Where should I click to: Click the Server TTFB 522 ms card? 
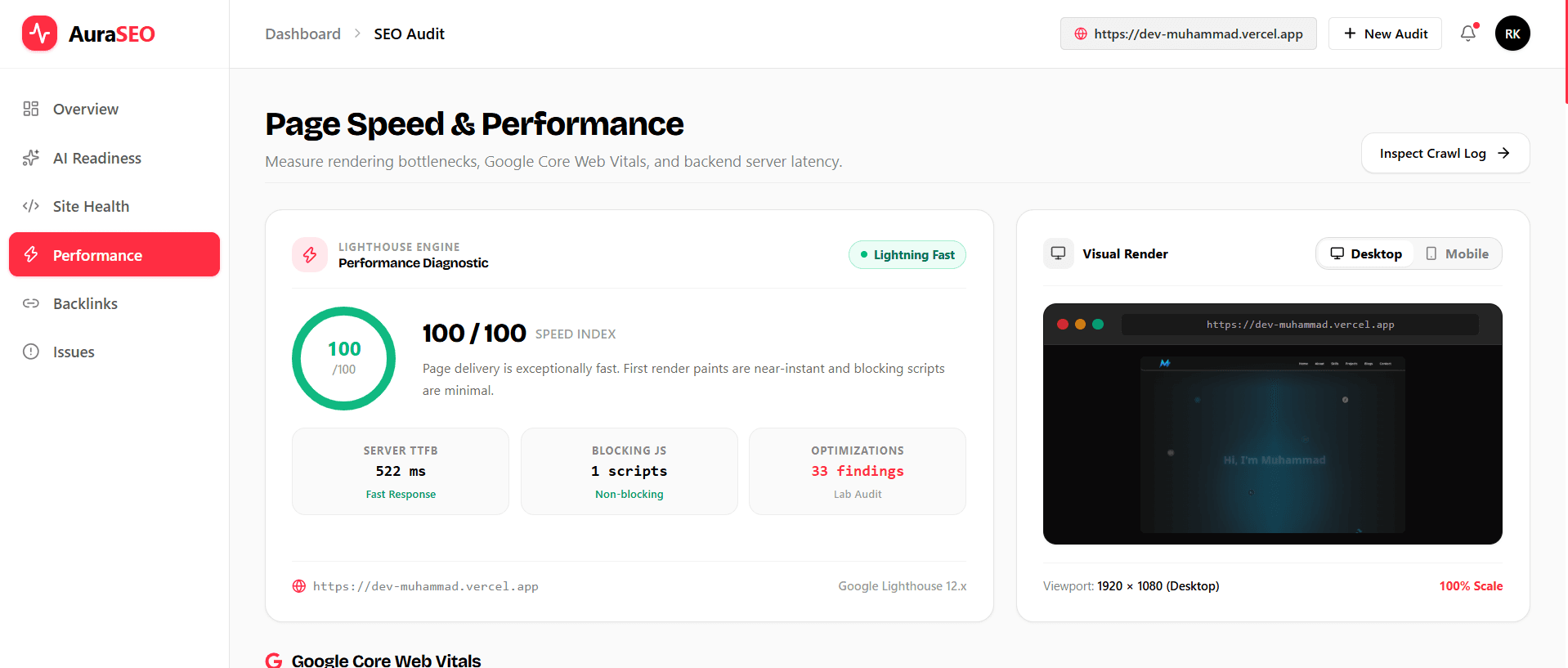click(401, 471)
